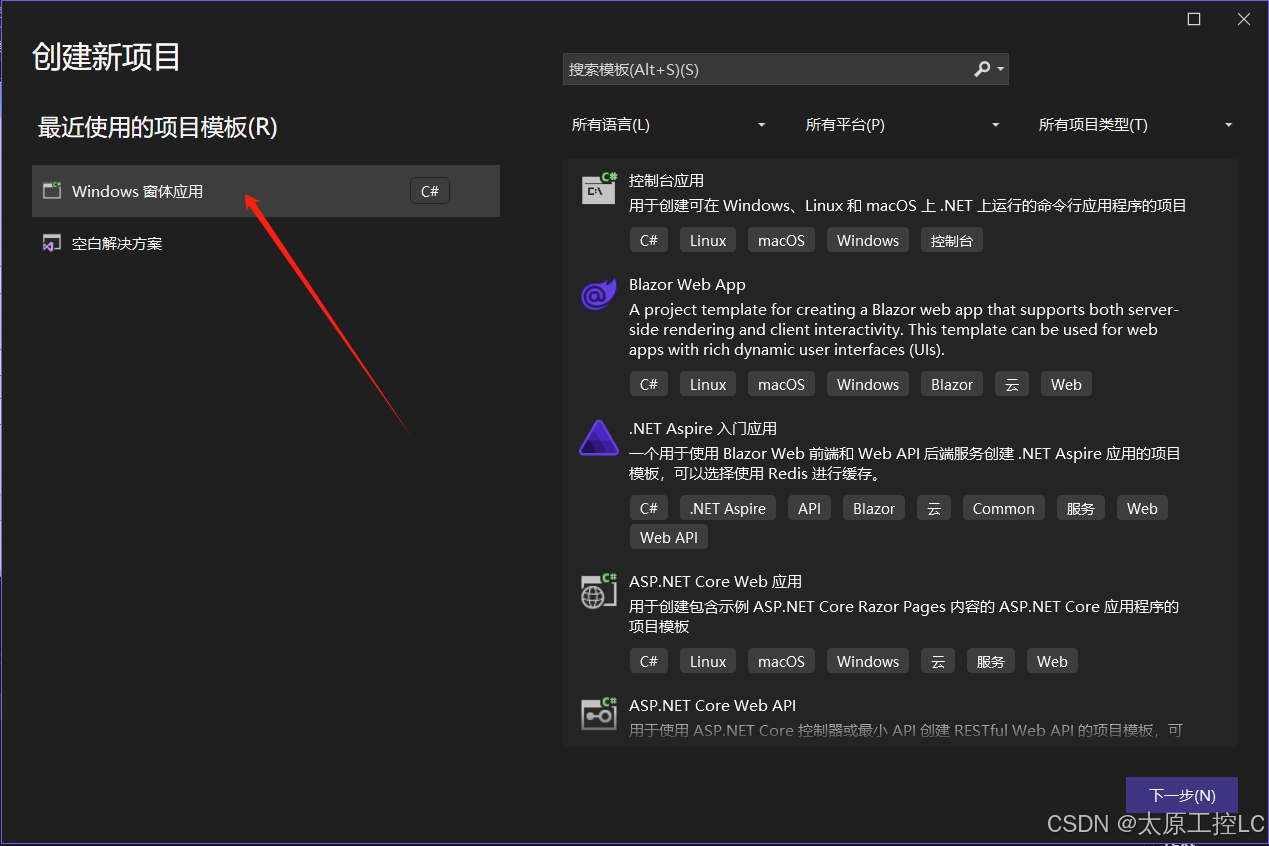Image resolution: width=1269 pixels, height=846 pixels.
Task: Select the 控制台应用 template title
Action: pos(666,181)
